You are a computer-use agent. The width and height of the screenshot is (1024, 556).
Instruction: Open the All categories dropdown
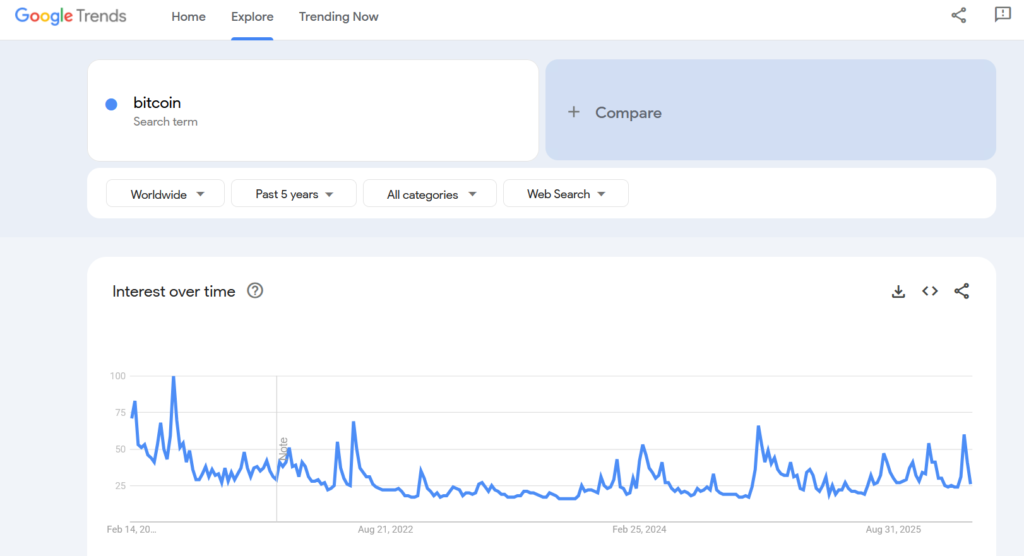[x=429, y=194]
